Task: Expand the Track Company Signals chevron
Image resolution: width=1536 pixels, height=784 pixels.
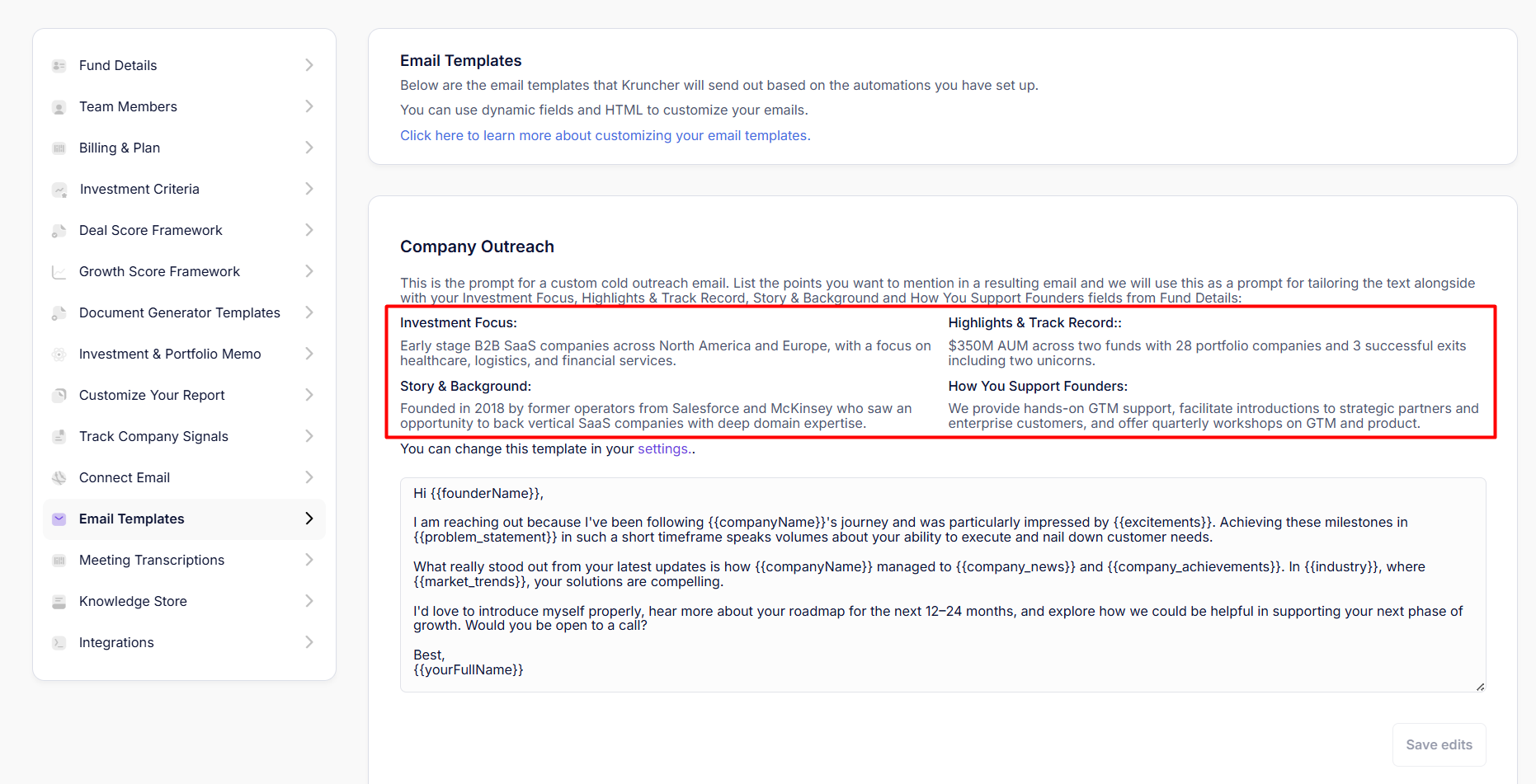Action: pyautogui.click(x=309, y=436)
